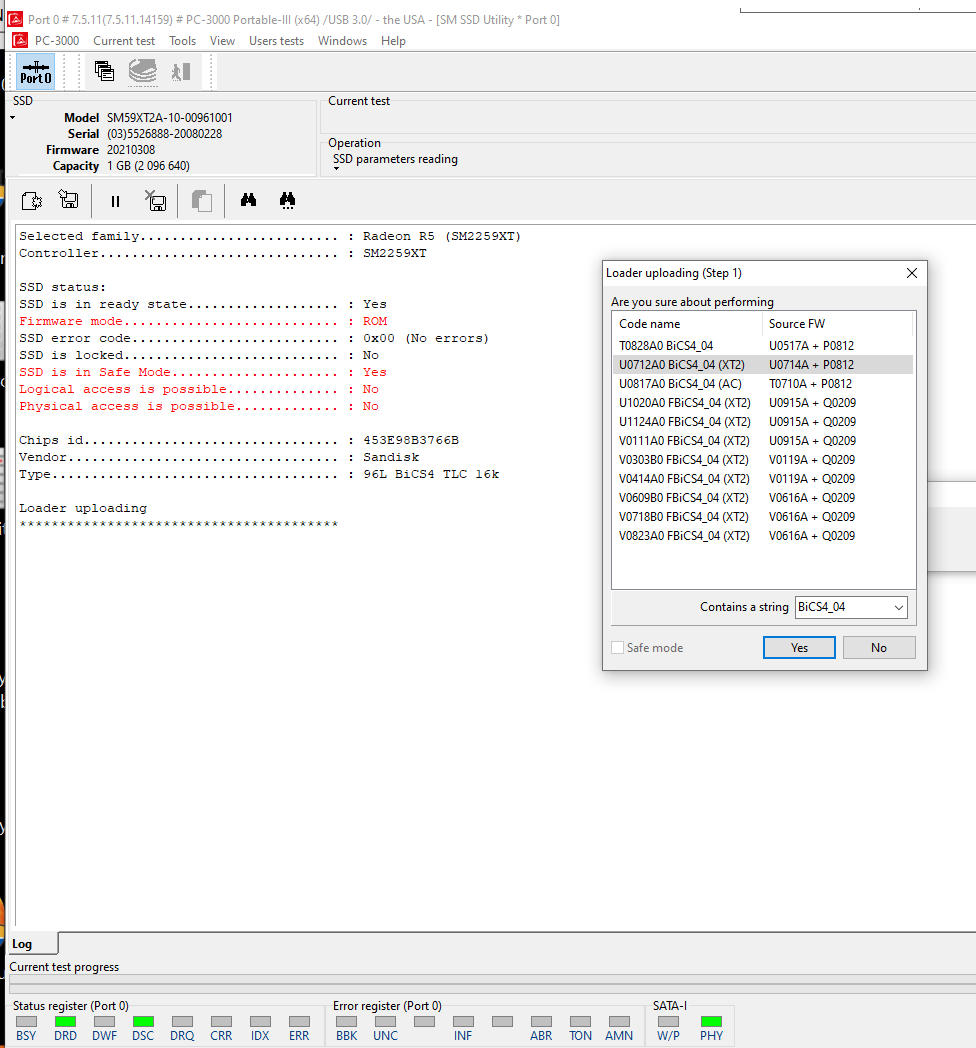Select loader V0414A0 FBiCS4_04 (XT2)
Image resolution: width=976 pixels, height=1048 pixels.
[763, 479]
